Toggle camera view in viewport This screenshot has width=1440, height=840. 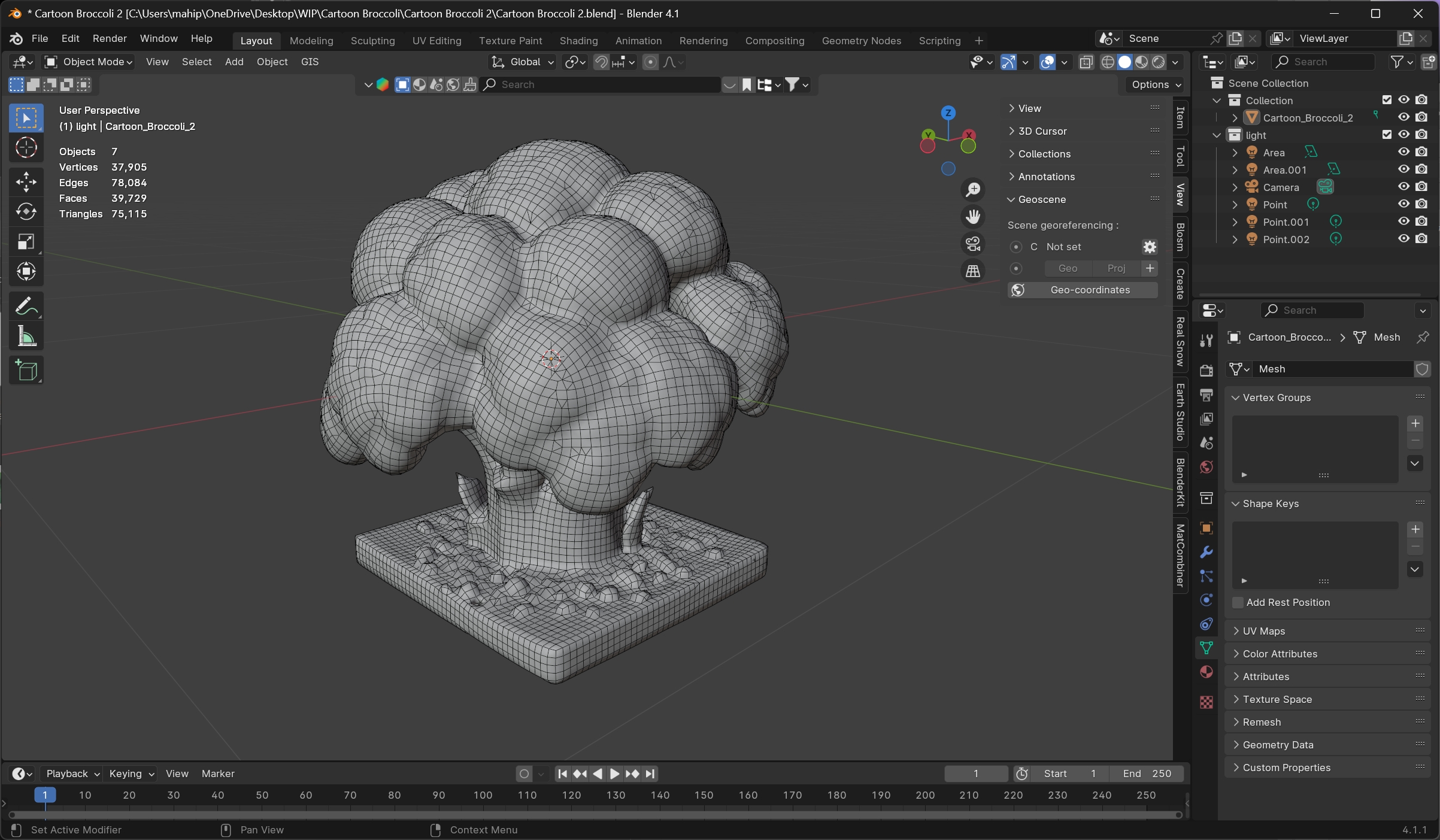(973, 244)
